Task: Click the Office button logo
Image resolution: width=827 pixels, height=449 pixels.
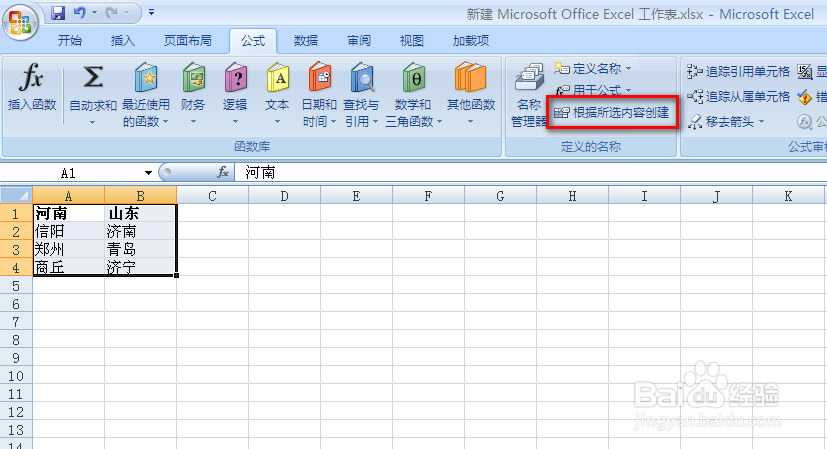Action: 20,22
